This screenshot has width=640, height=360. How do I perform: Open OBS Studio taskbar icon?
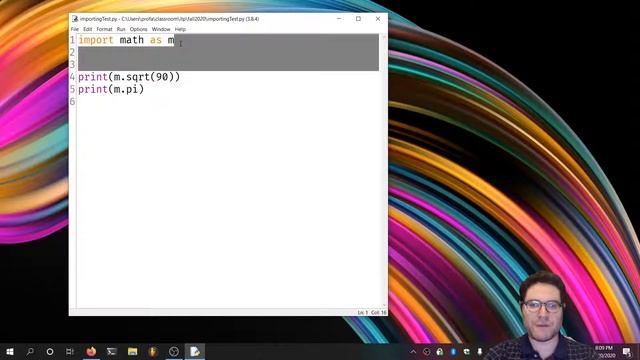point(174,351)
